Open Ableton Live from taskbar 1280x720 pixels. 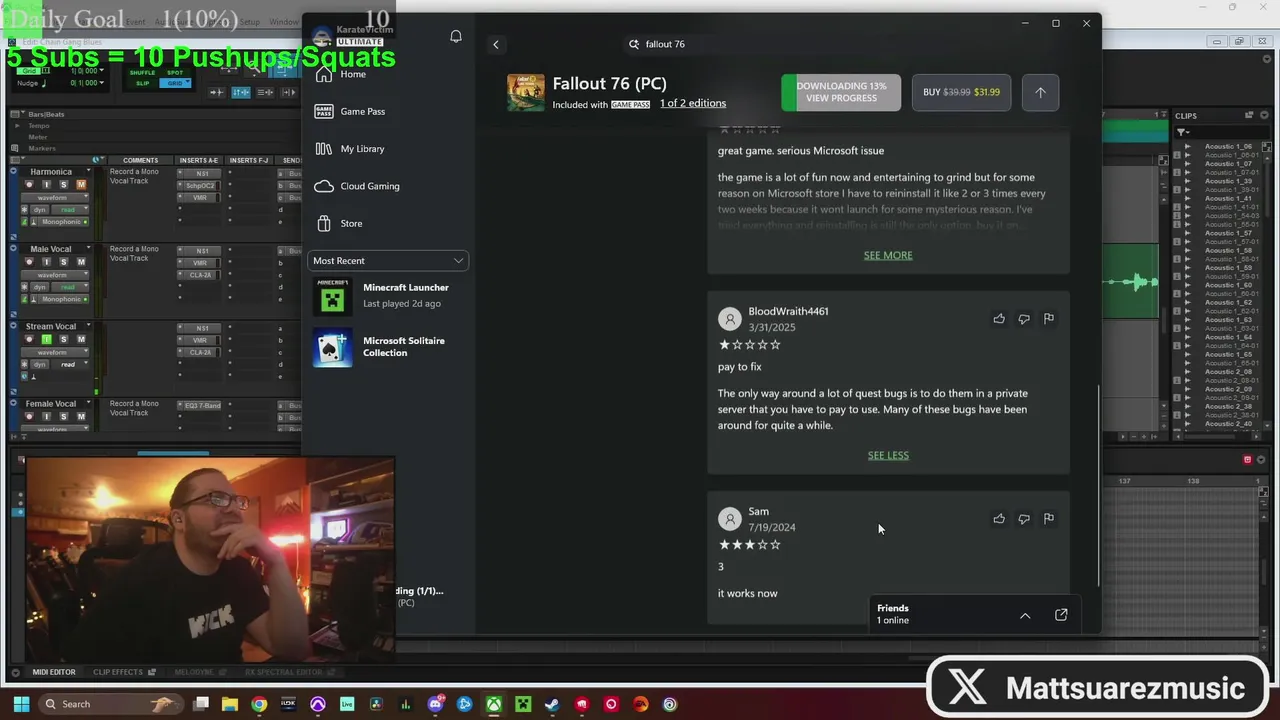tap(347, 704)
